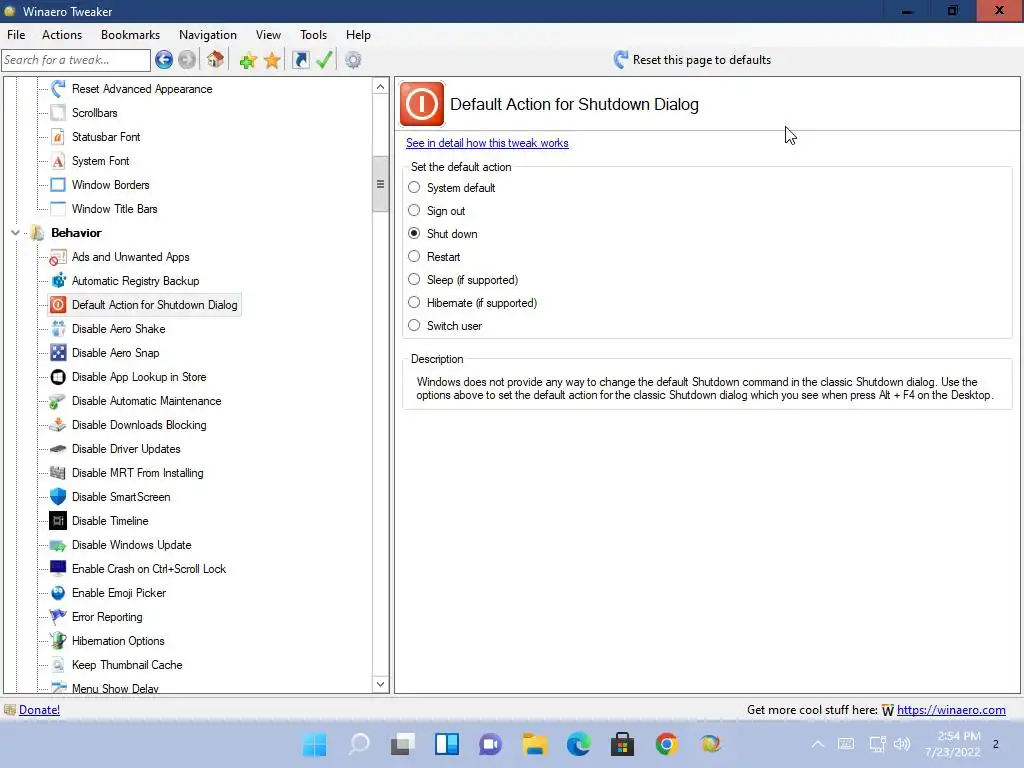Open the Tools menu
The image size is (1024, 768).
[x=313, y=35]
